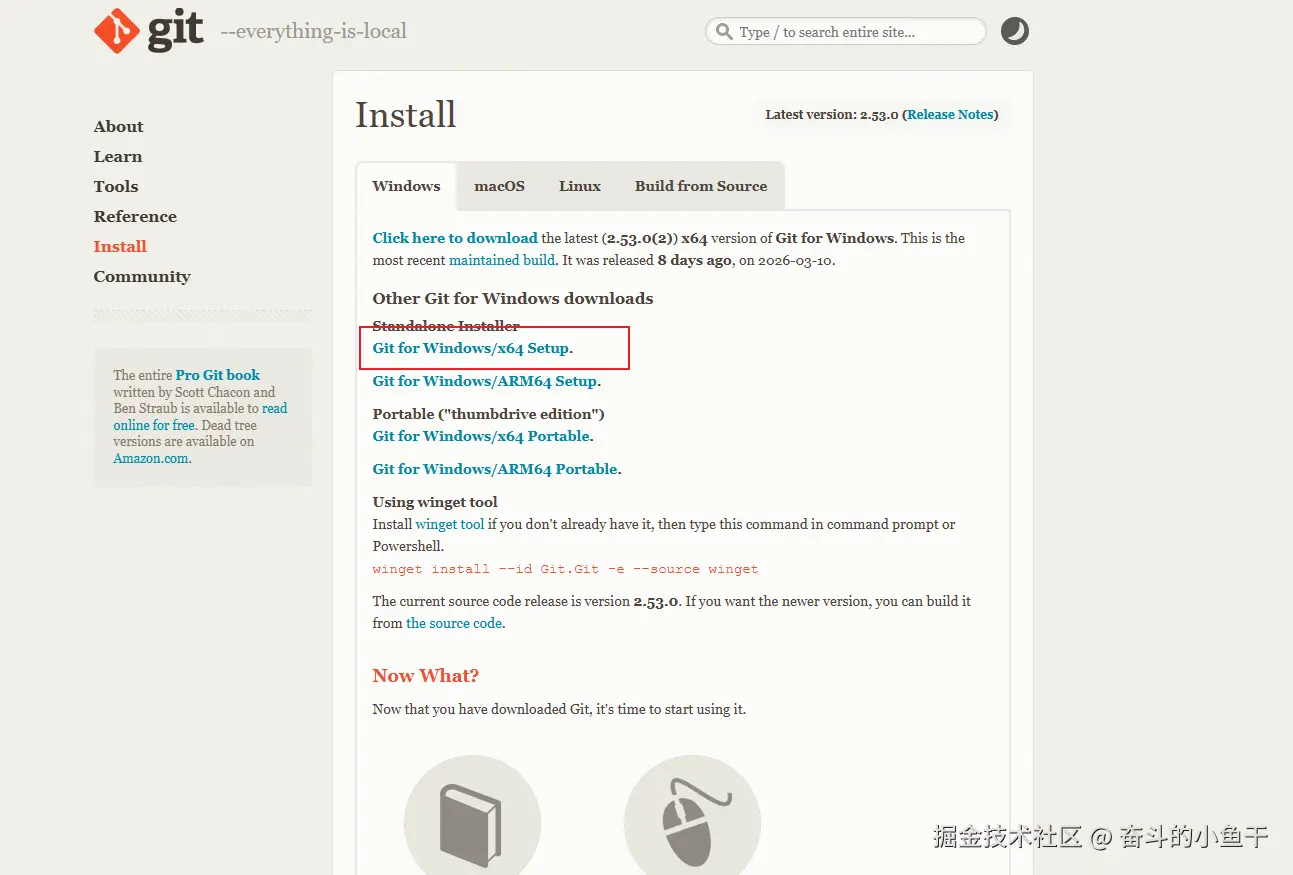Open the 'maintained build' link
Image resolution: width=1293 pixels, height=875 pixels.
point(502,260)
